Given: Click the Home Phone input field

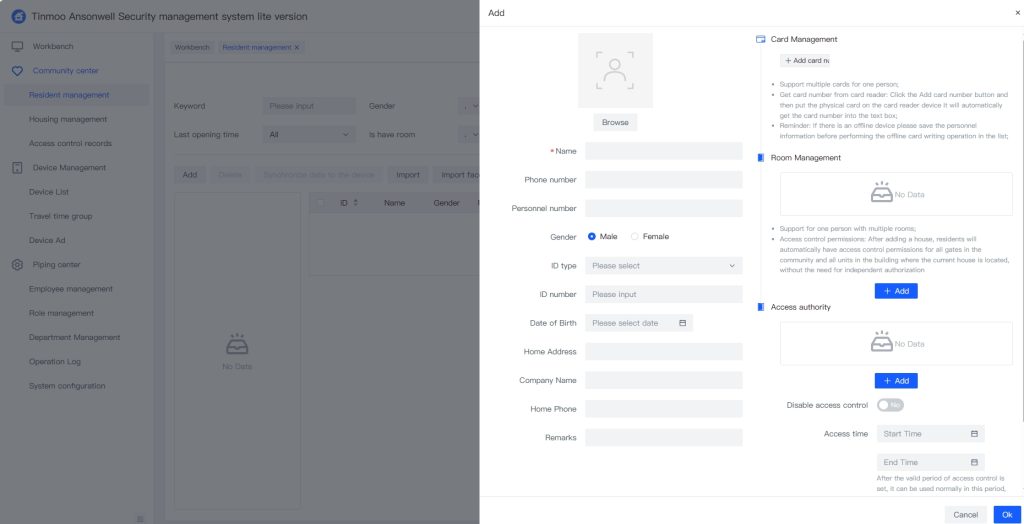Looking at the screenshot, I should point(664,409).
